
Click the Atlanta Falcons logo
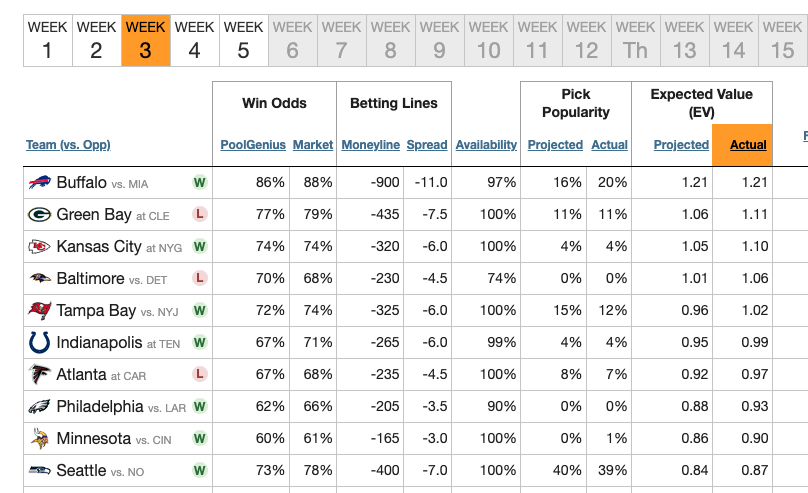coord(40,375)
